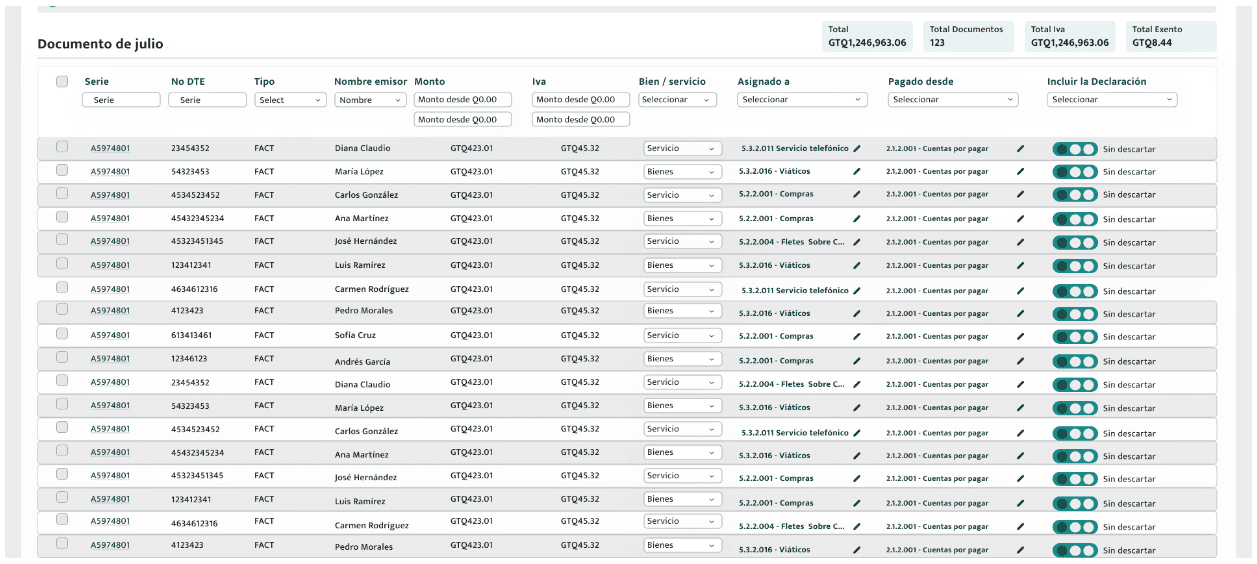Screen dimensions: 1257x564
Task: Edit Servicio telefónico pencil in Carlos González row
Action: coord(856,432)
